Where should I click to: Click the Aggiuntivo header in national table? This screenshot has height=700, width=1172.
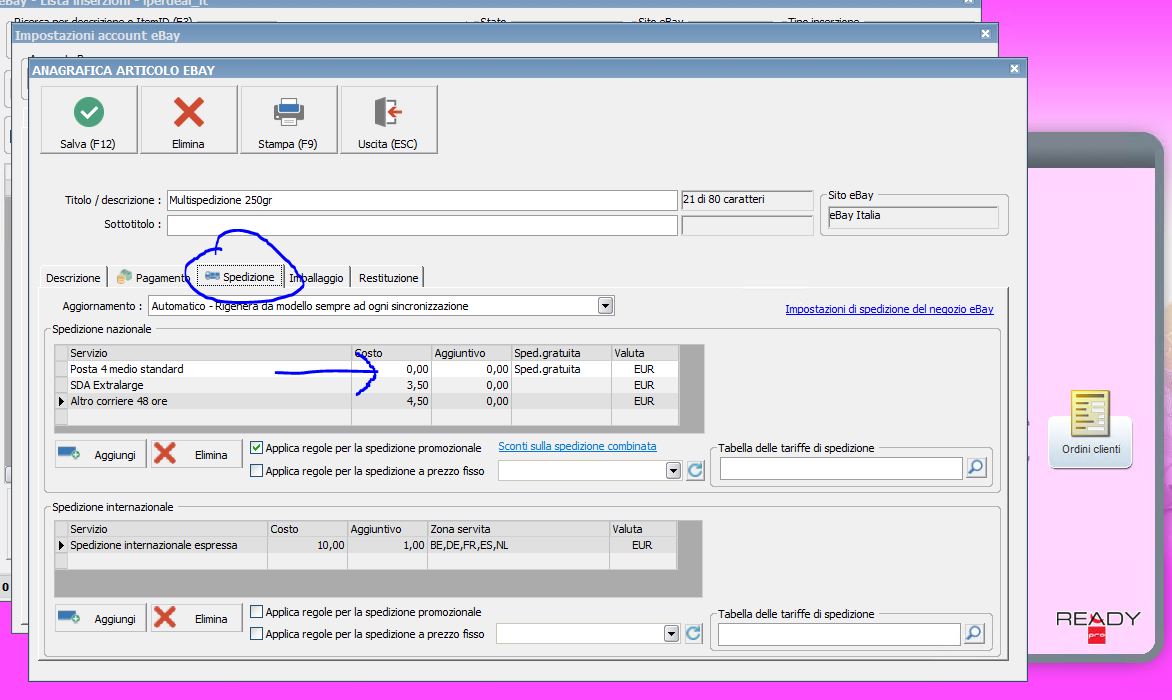click(471, 353)
